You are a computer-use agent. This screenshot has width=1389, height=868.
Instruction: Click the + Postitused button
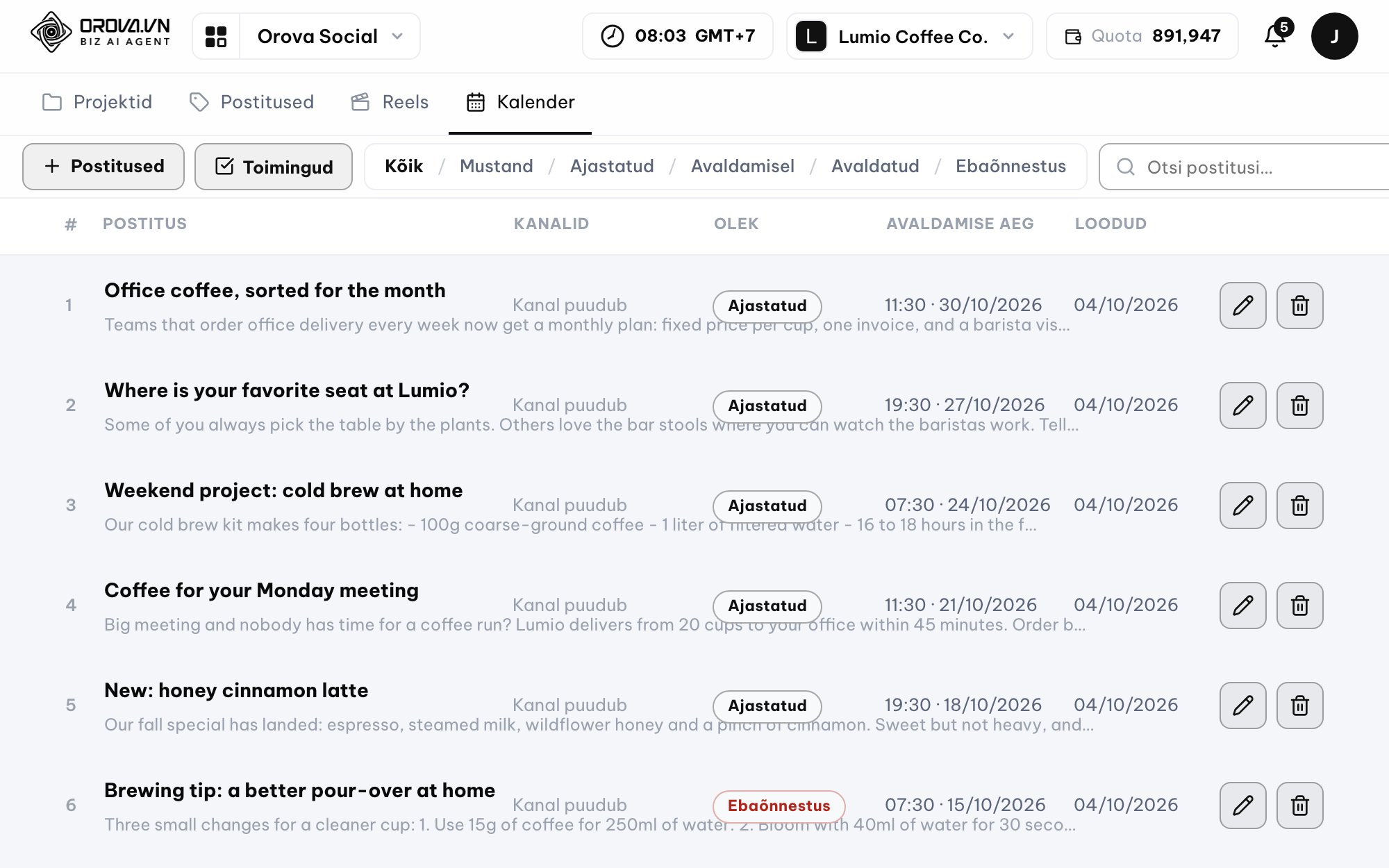(103, 167)
